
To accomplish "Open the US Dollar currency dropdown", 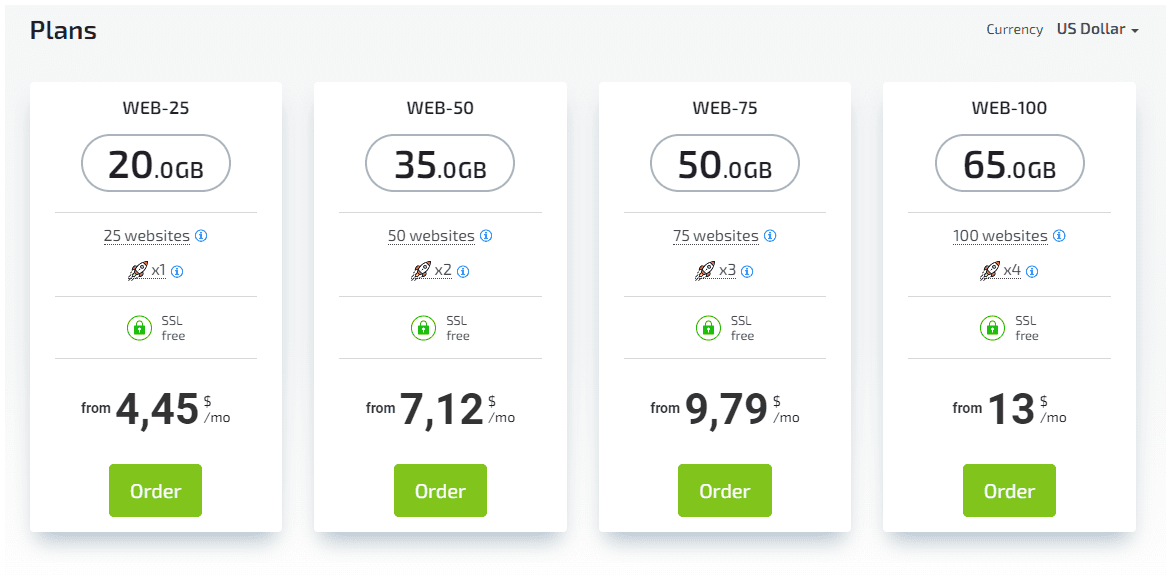I will point(1097,29).
